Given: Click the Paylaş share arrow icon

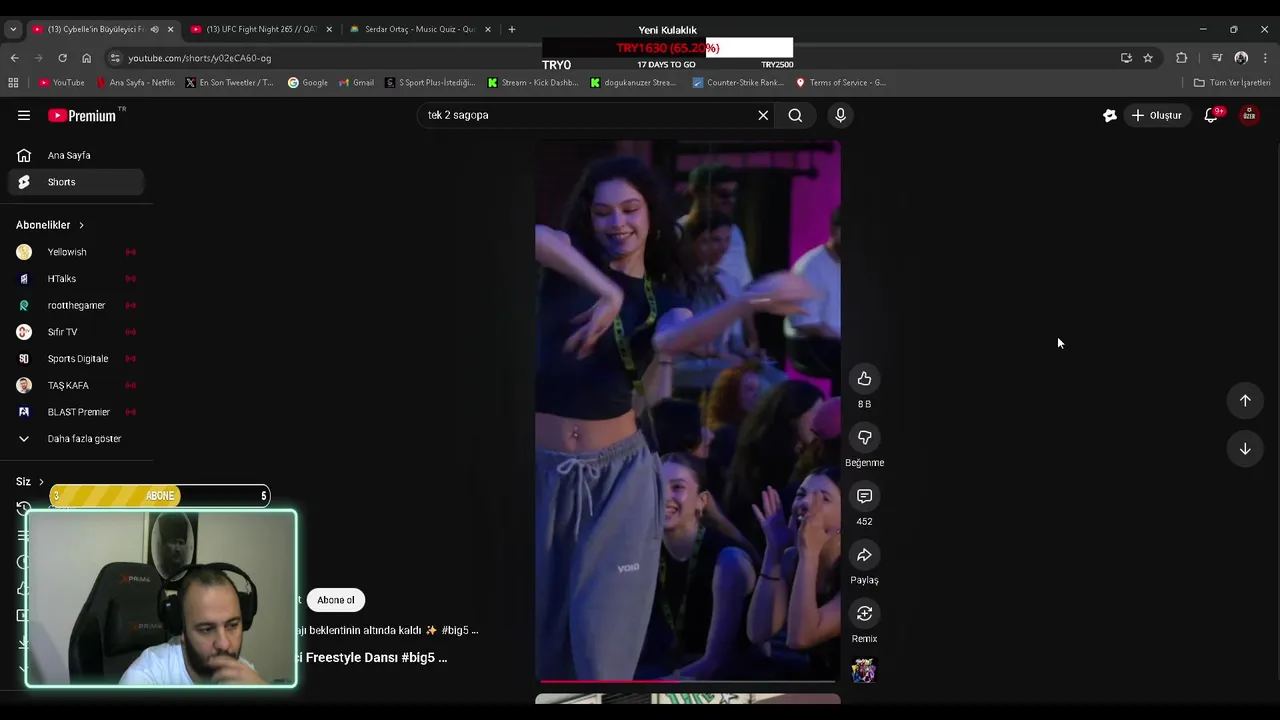Looking at the screenshot, I should [864, 555].
